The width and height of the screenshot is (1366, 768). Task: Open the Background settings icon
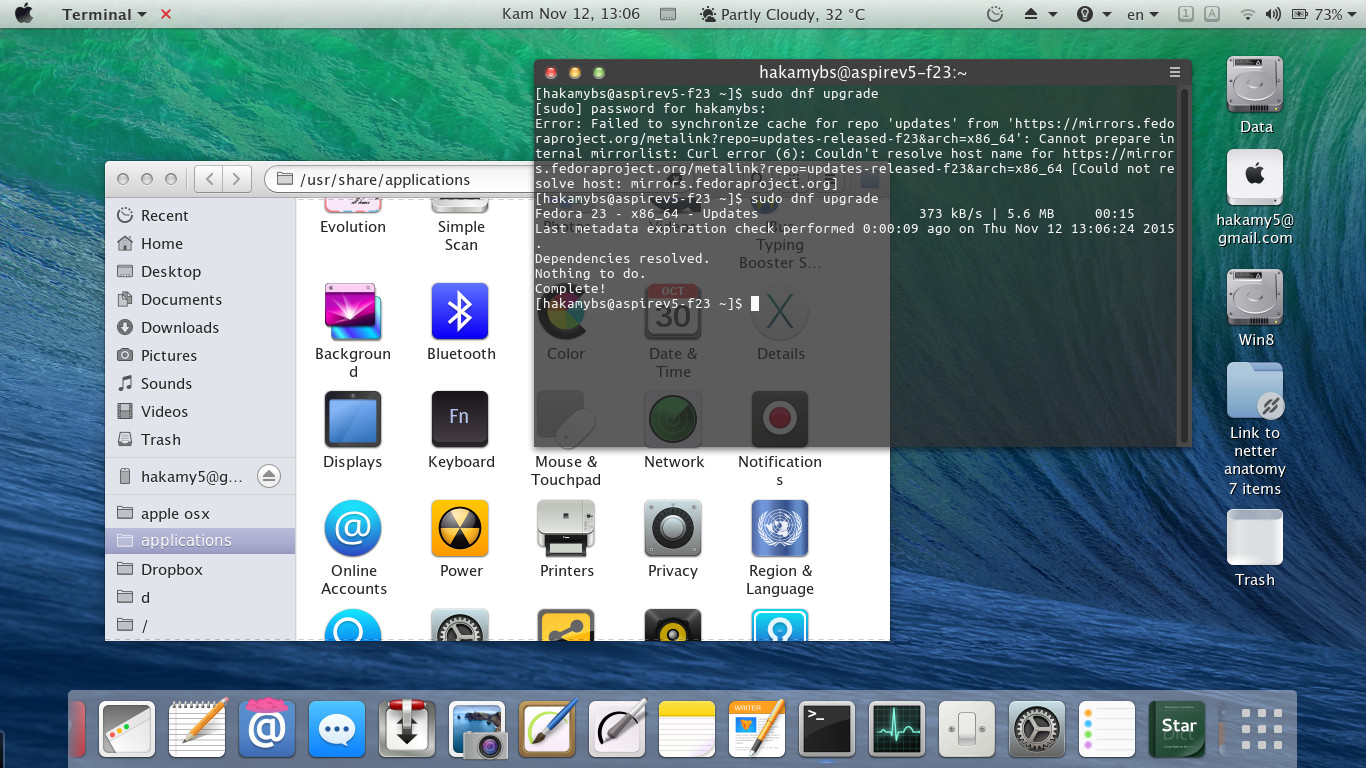(352, 312)
